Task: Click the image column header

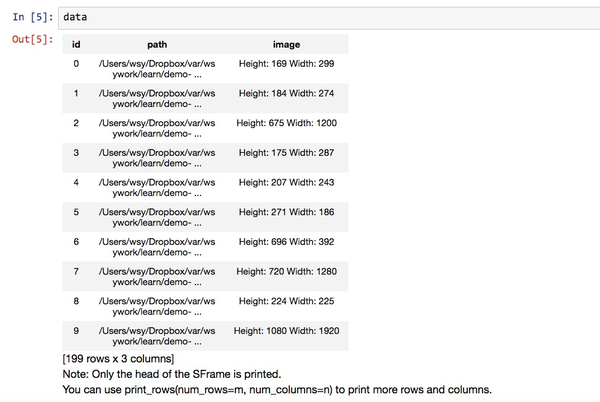Action: pos(286,44)
